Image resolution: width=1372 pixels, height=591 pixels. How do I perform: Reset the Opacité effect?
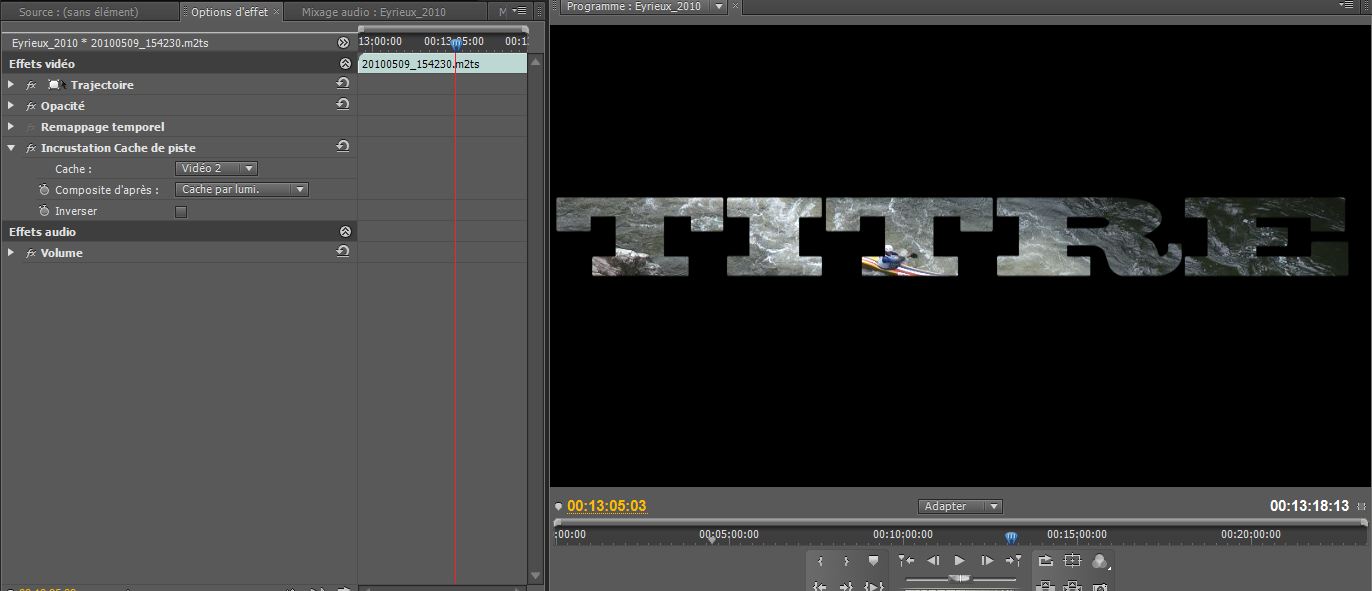(343, 105)
